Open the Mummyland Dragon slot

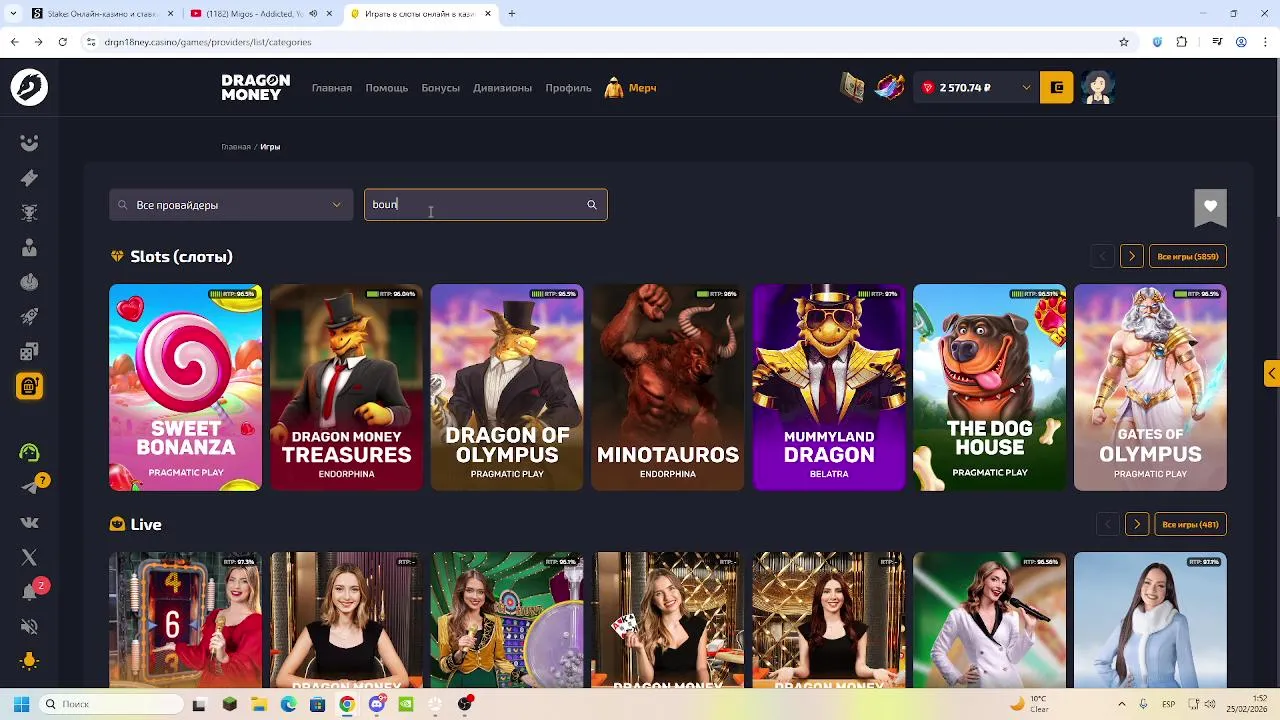coord(829,388)
